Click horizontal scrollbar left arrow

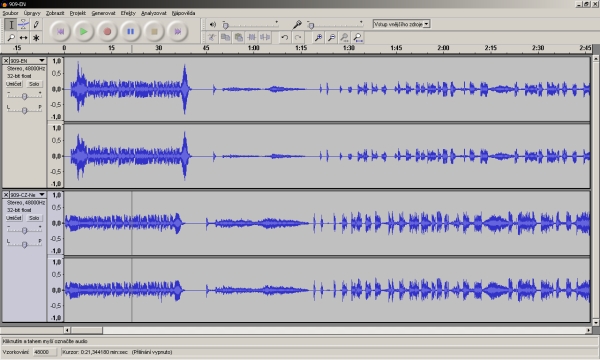[67, 330]
